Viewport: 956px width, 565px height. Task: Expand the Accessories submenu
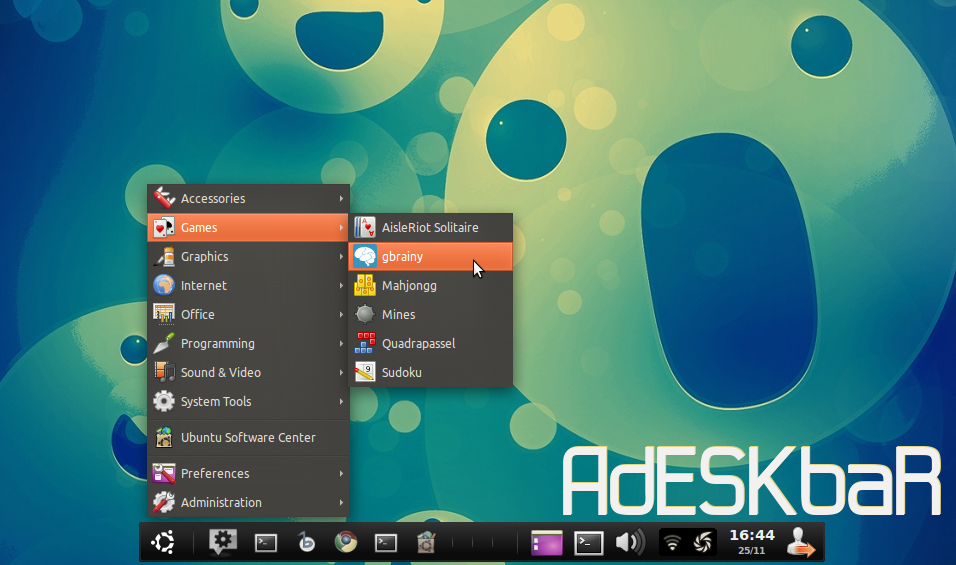point(248,198)
